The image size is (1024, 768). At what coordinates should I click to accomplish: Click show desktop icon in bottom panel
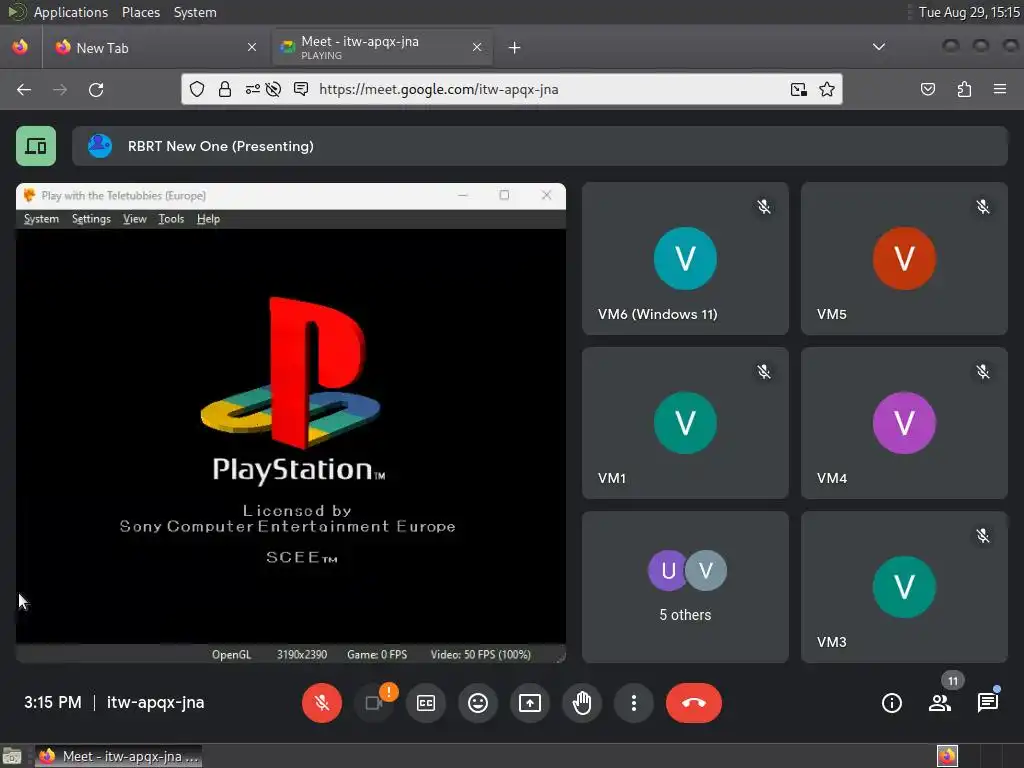point(12,756)
